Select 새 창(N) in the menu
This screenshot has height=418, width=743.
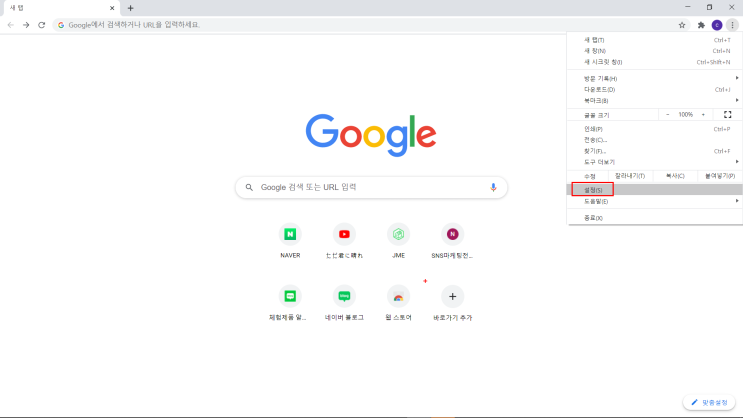[x=655, y=51]
